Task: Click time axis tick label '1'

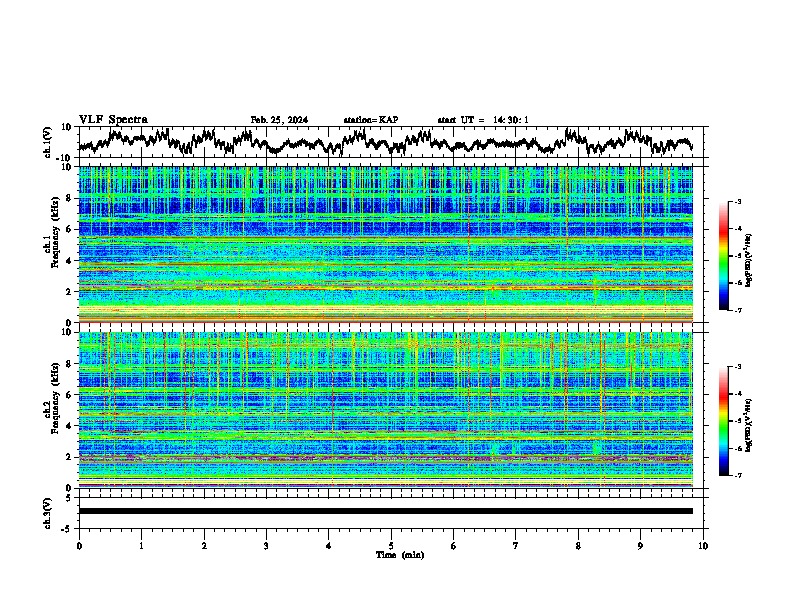Action: coord(141,546)
